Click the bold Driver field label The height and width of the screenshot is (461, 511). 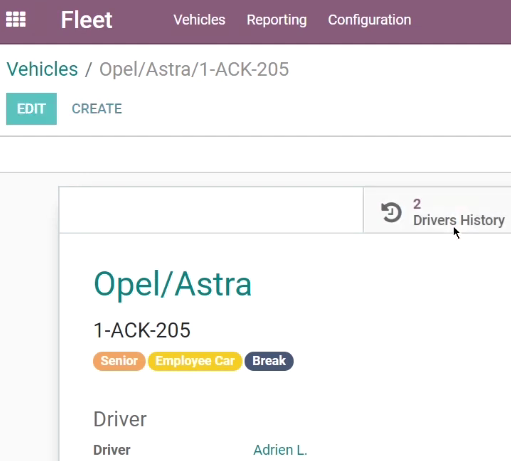pyautogui.click(x=112, y=450)
